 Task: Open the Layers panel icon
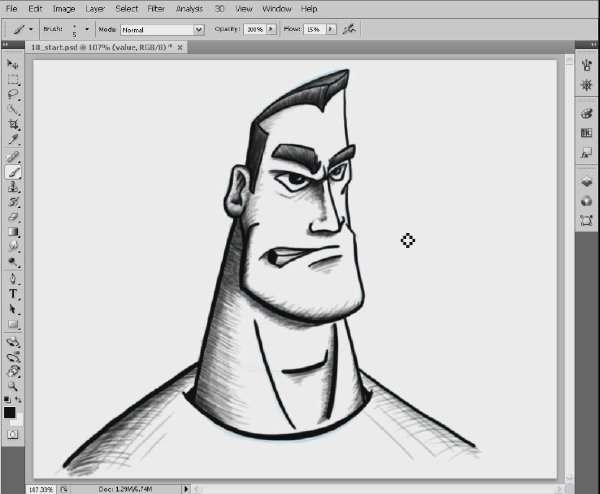[586, 181]
